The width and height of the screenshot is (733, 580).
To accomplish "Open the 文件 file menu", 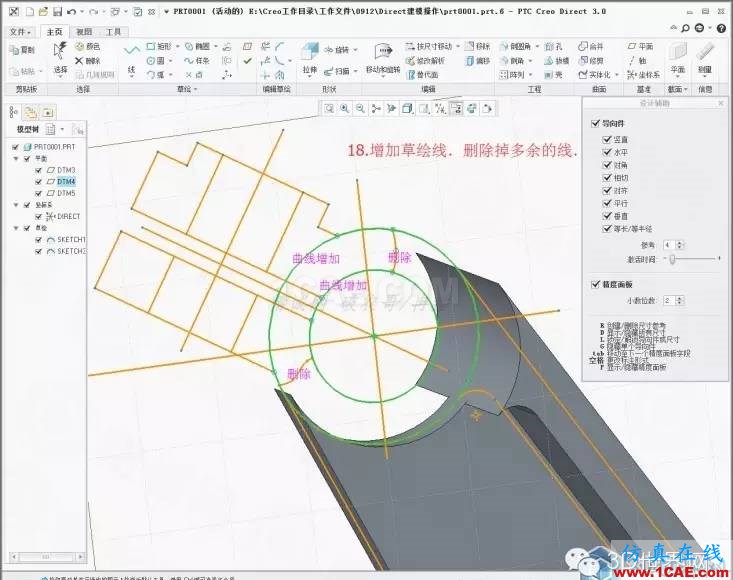I will (20, 32).
